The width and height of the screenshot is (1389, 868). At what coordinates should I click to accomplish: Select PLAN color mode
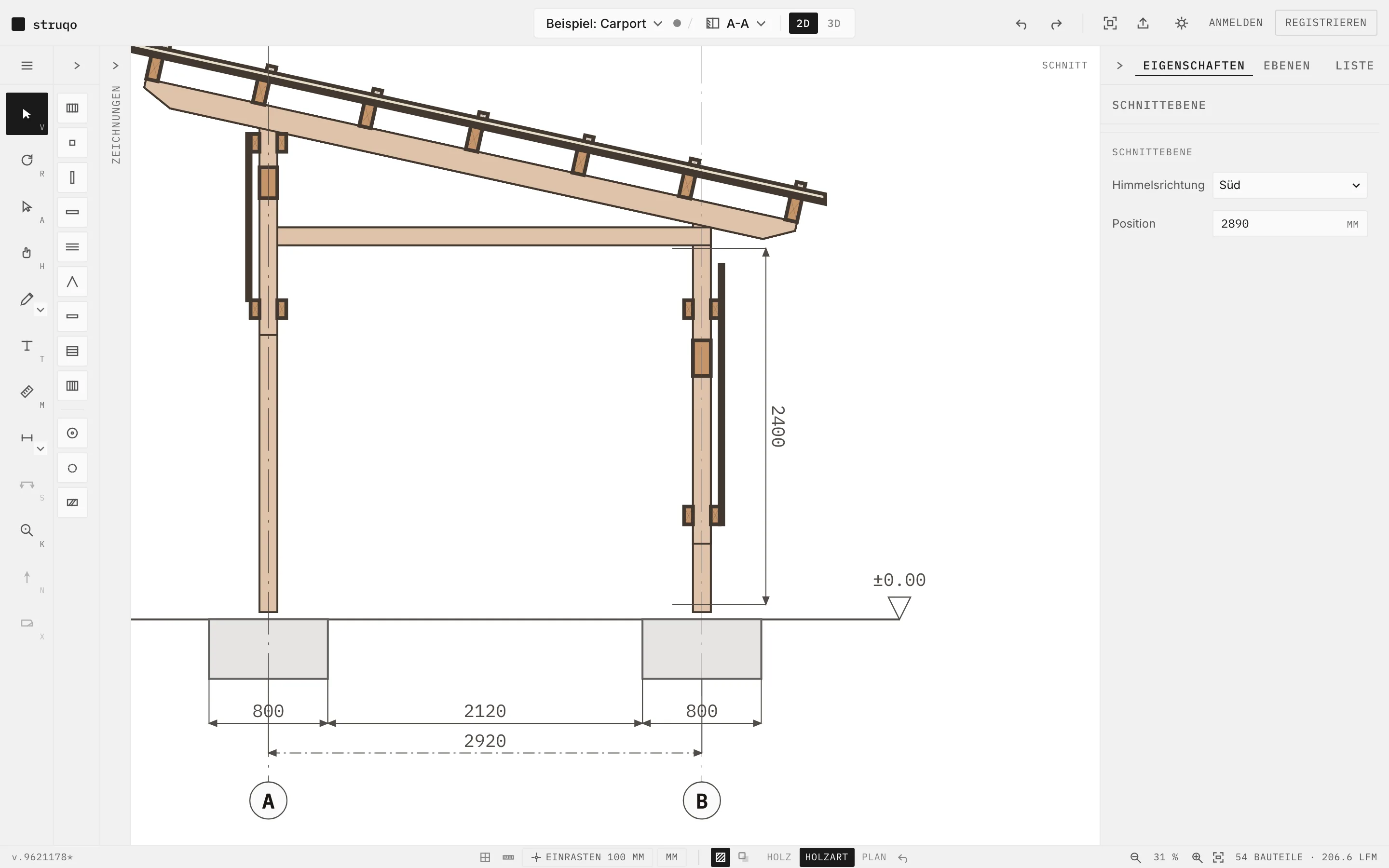[873, 857]
